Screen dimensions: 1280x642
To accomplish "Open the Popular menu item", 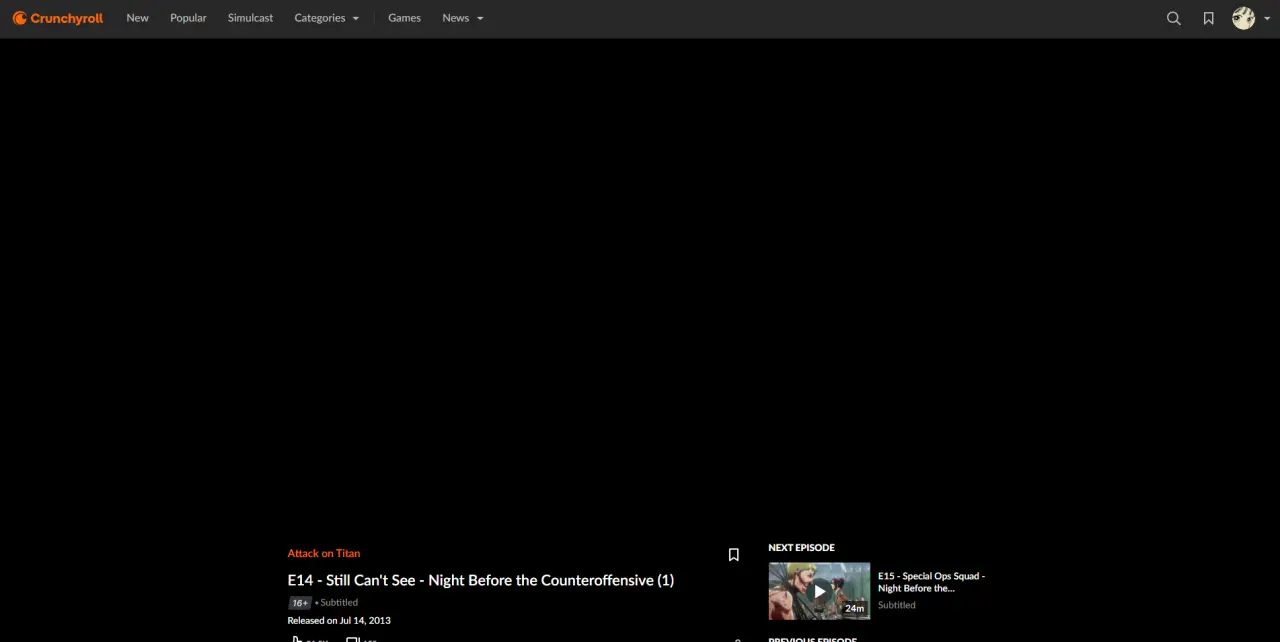I will point(188,18).
